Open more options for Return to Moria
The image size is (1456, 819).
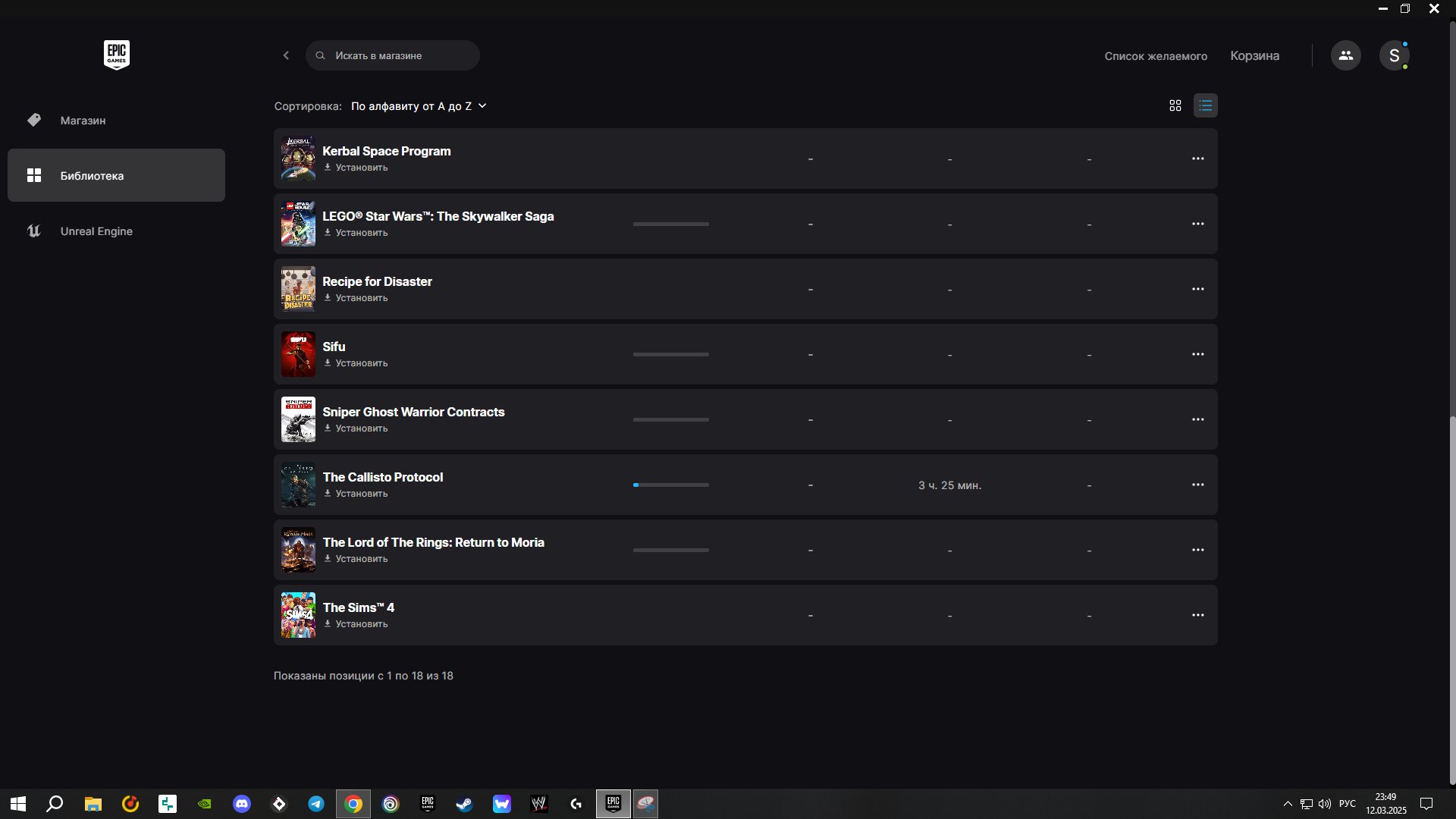[1197, 550]
